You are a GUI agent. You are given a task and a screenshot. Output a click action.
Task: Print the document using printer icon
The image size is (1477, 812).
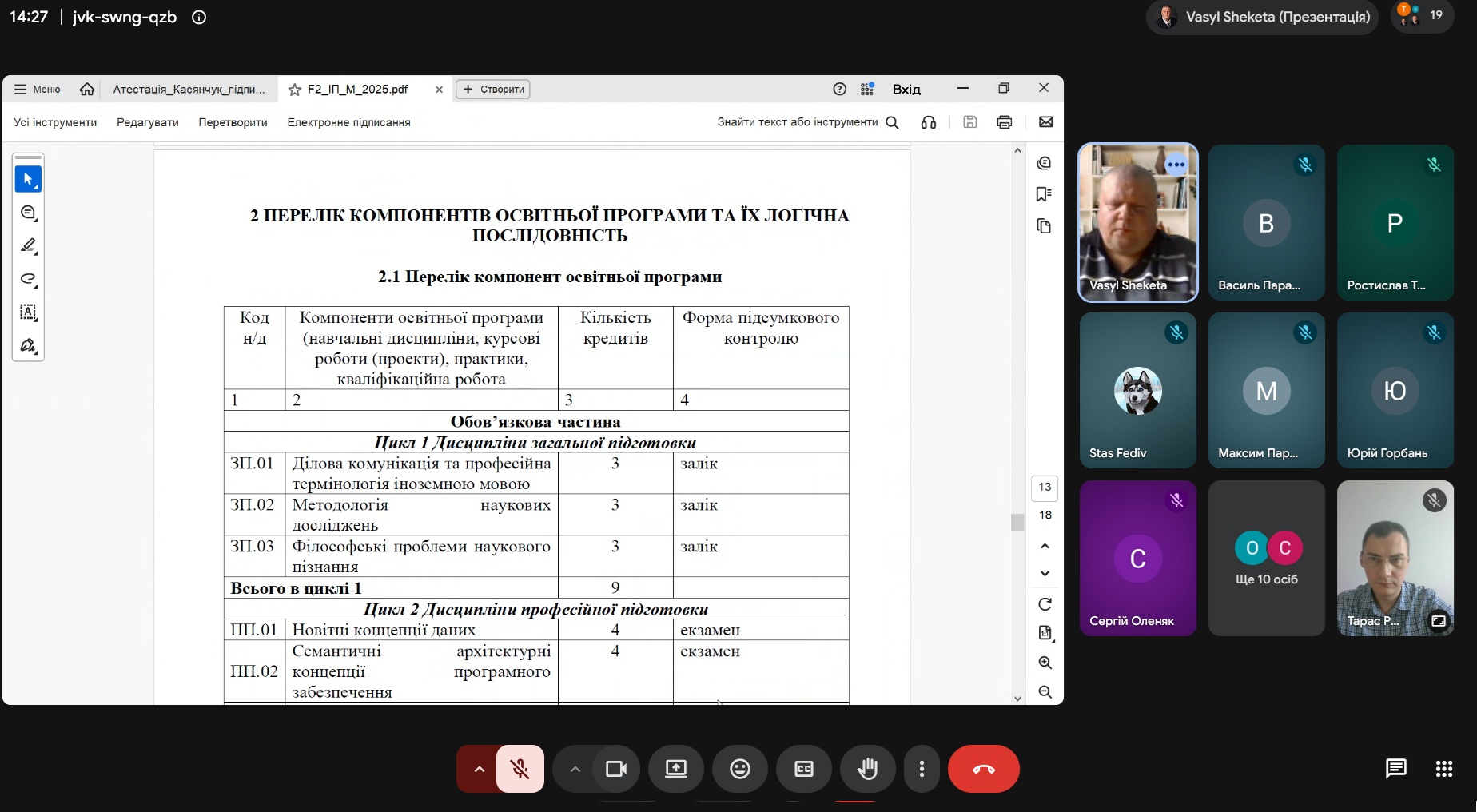click(x=1005, y=122)
